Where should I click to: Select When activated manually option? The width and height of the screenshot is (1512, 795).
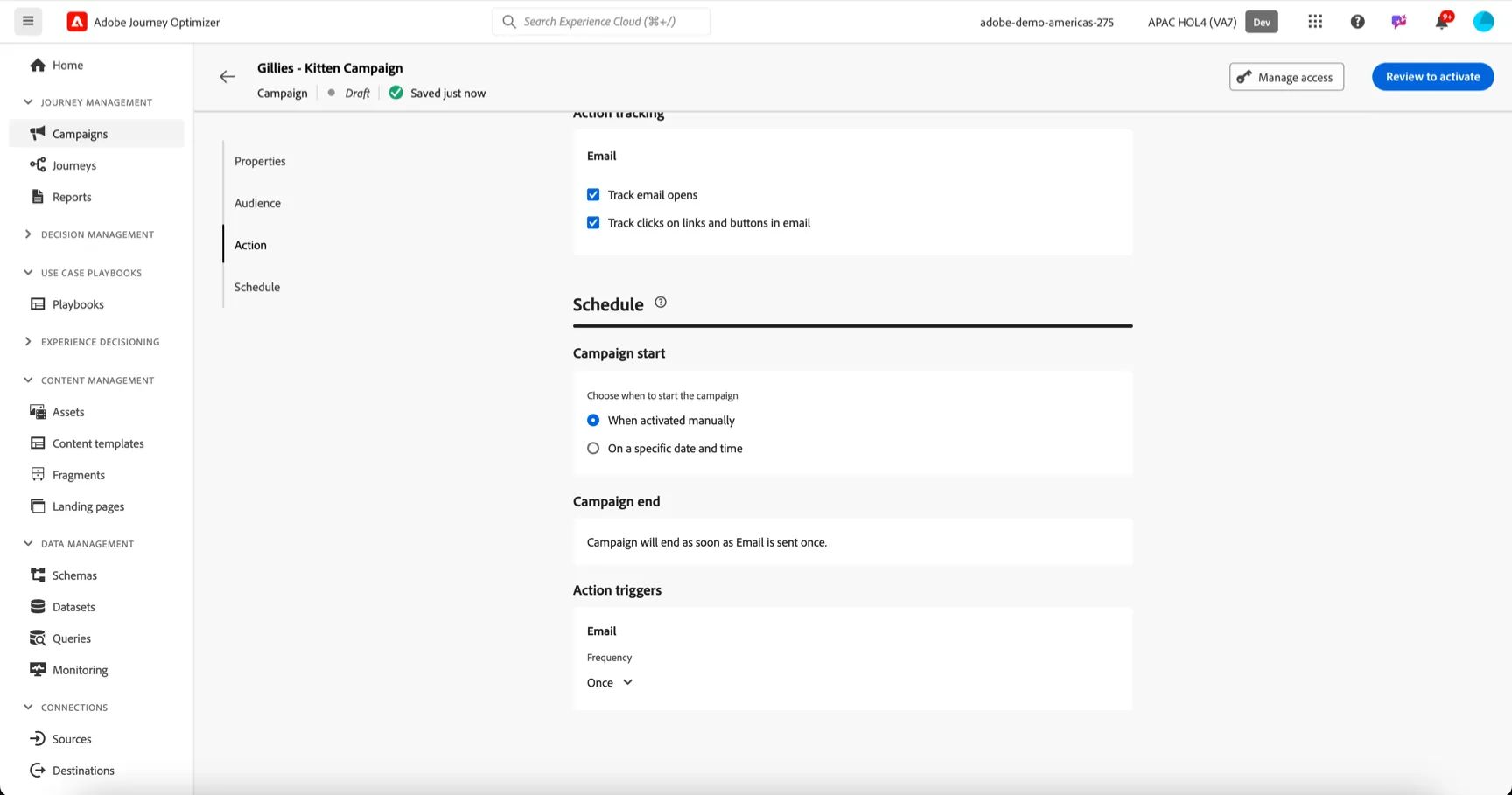593,420
